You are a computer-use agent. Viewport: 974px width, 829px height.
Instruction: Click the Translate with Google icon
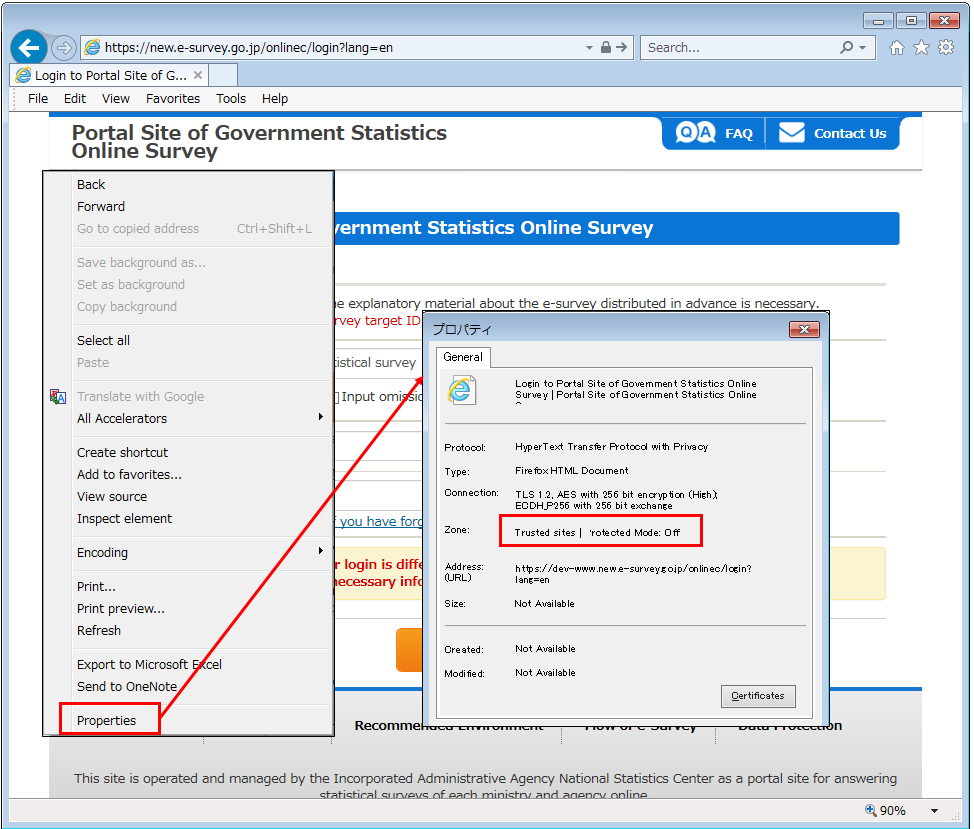tap(58, 397)
